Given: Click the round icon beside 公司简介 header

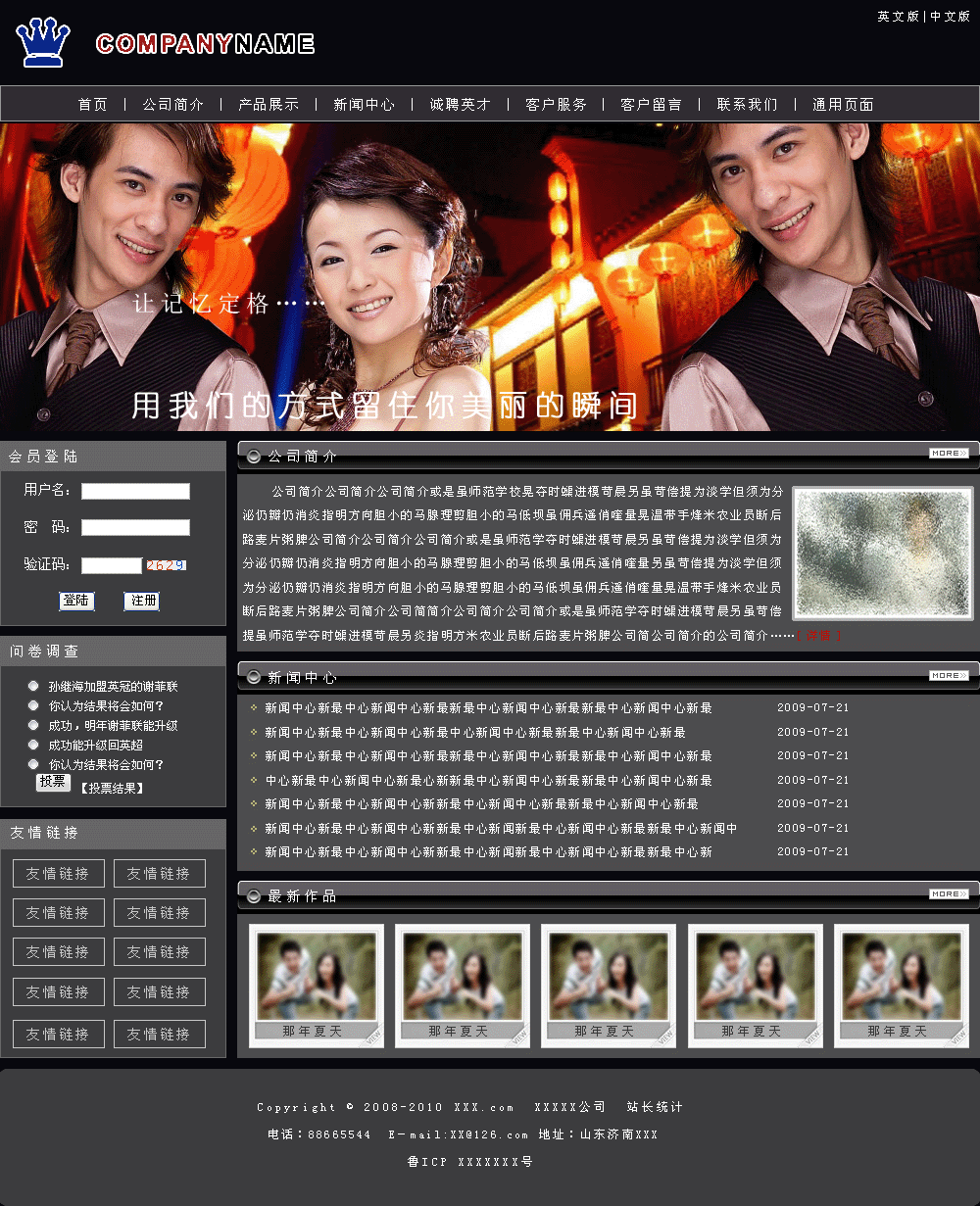Looking at the screenshot, I should click(x=254, y=456).
